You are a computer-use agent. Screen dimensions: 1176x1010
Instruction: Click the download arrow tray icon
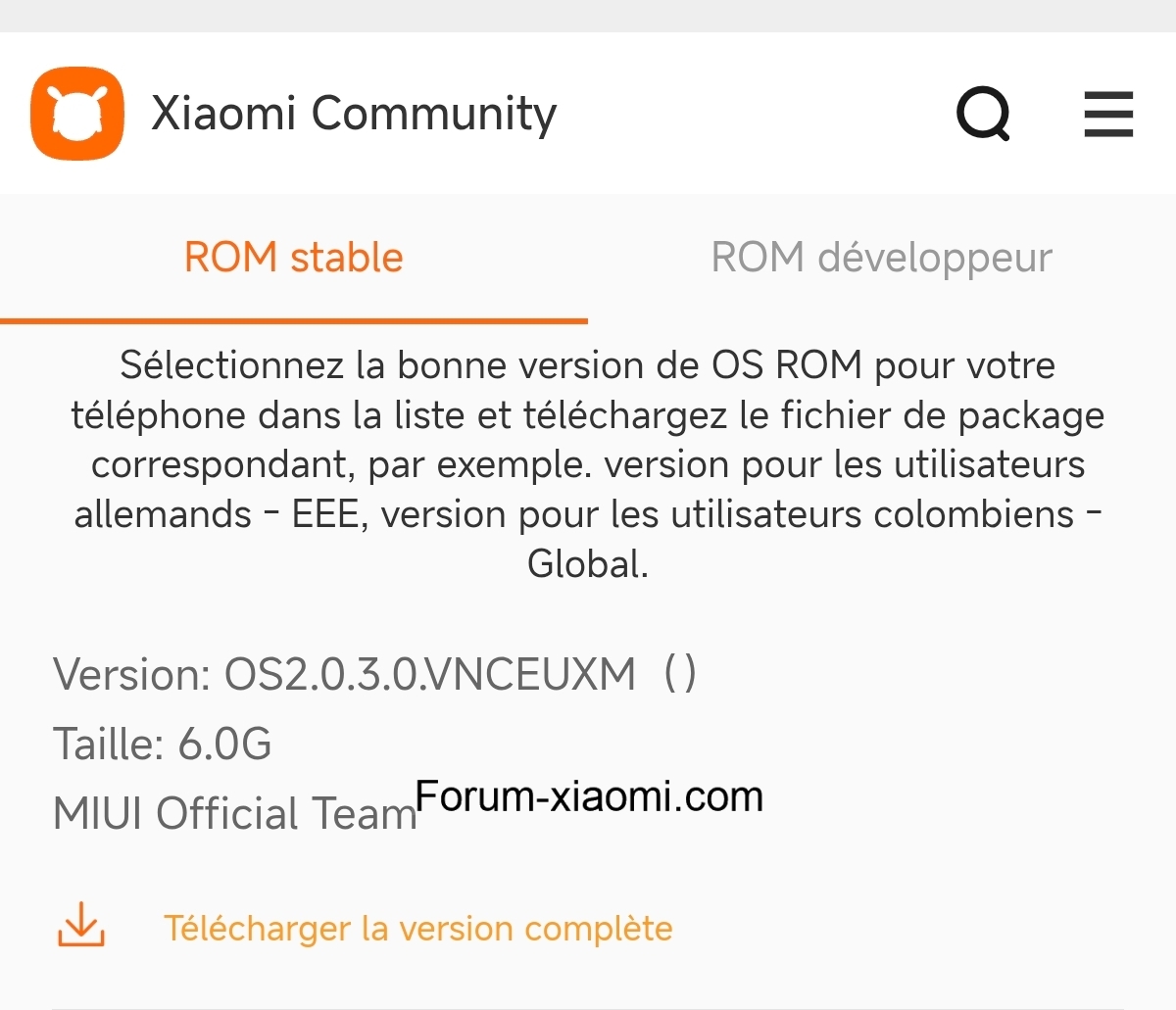(81, 926)
